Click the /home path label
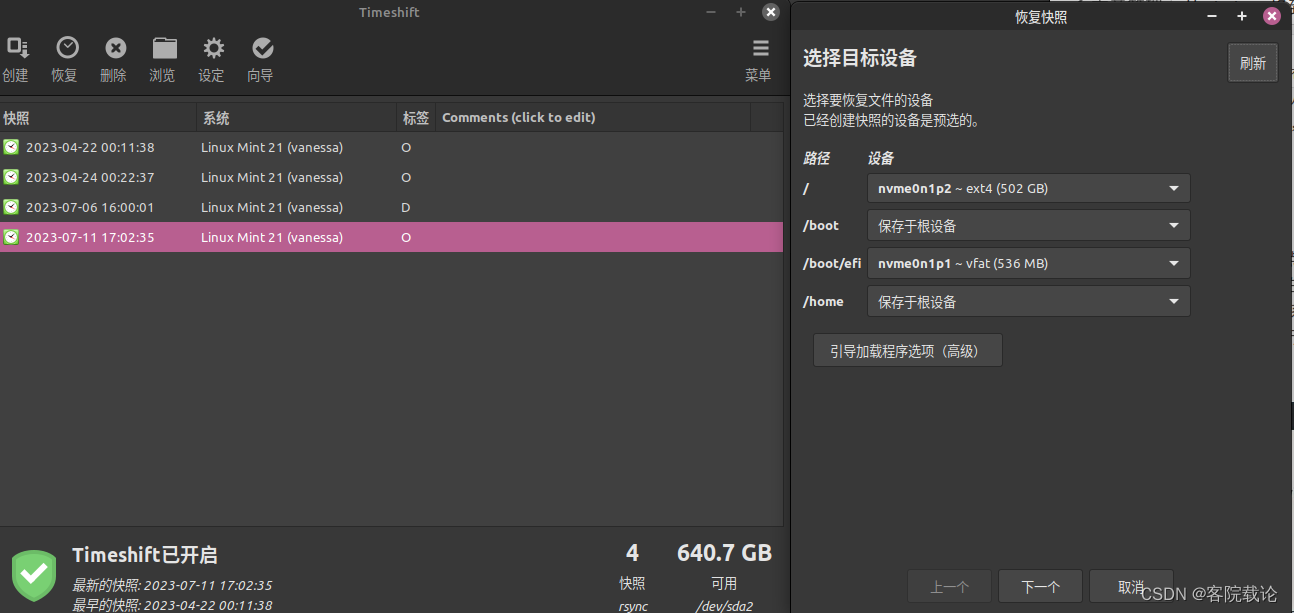This screenshot has height=613, width=1294. [823, 302]
